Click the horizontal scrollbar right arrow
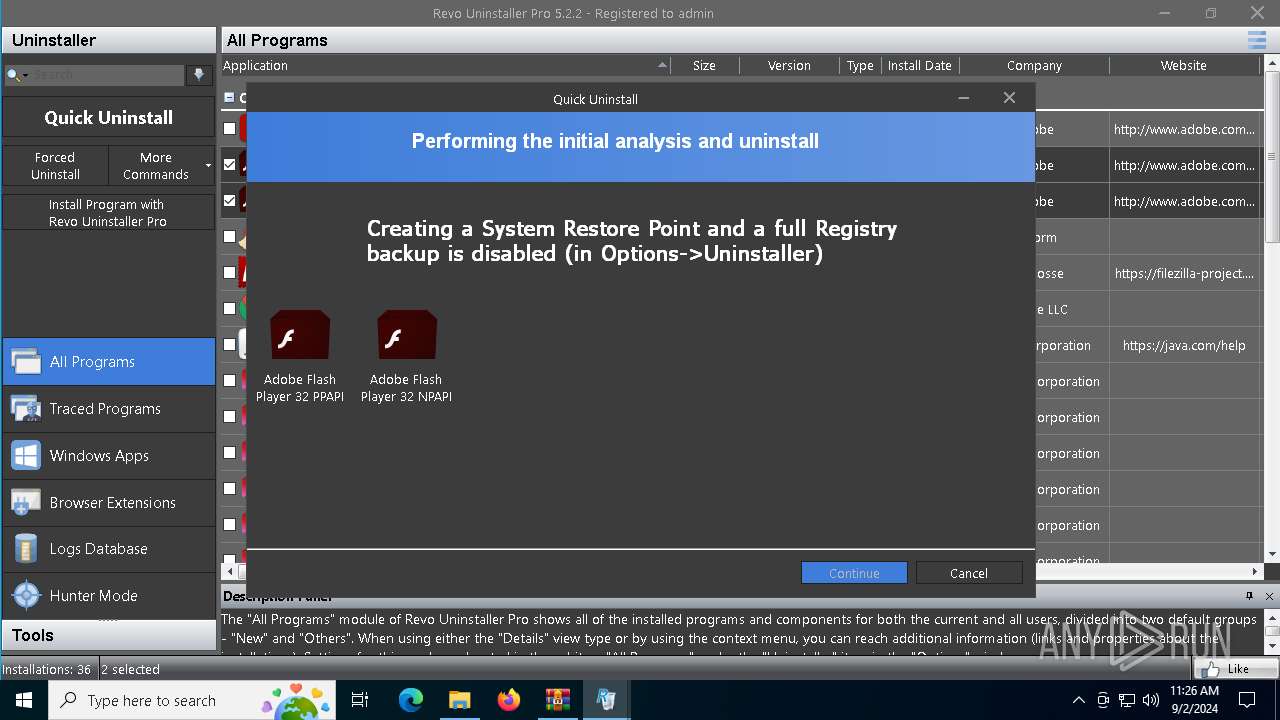1280x720 pixels. [1256, 571]
